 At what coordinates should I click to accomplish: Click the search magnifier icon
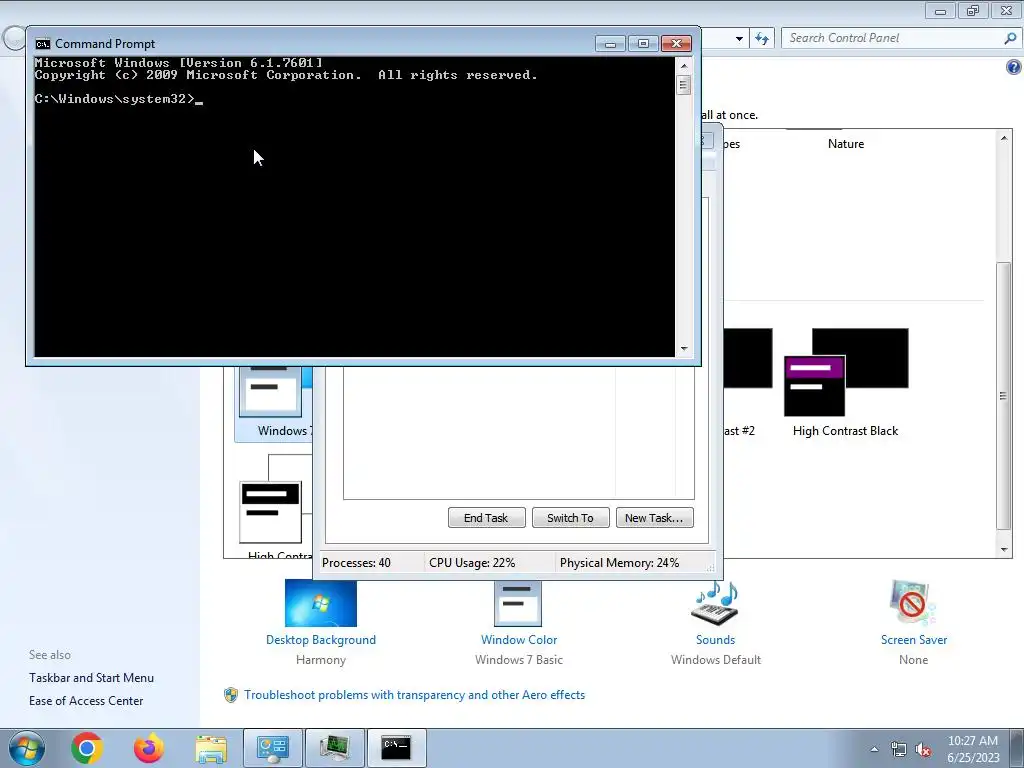[1010, 38]
